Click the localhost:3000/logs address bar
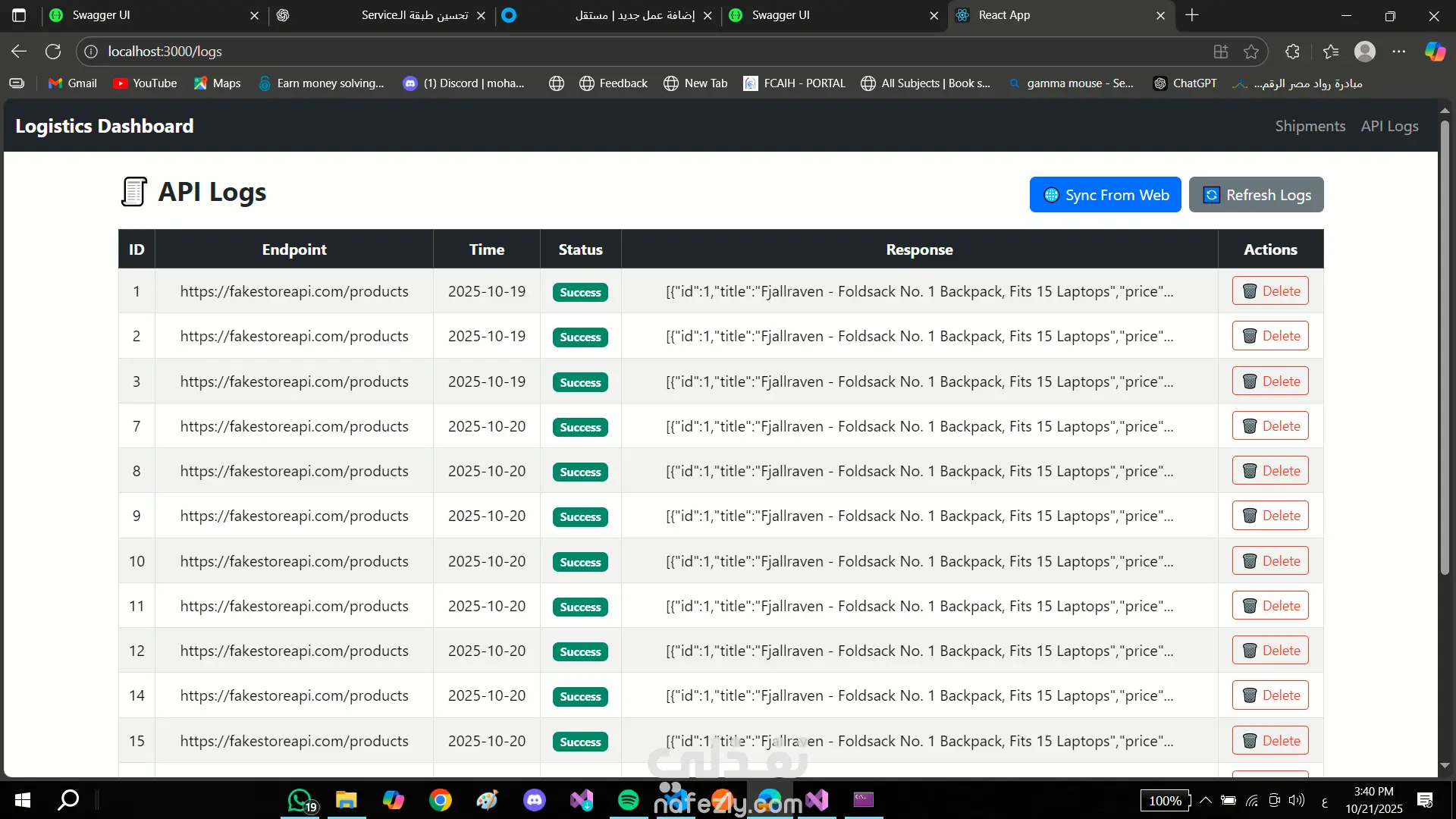1456x819 pixels. click(x=531, y=52)
